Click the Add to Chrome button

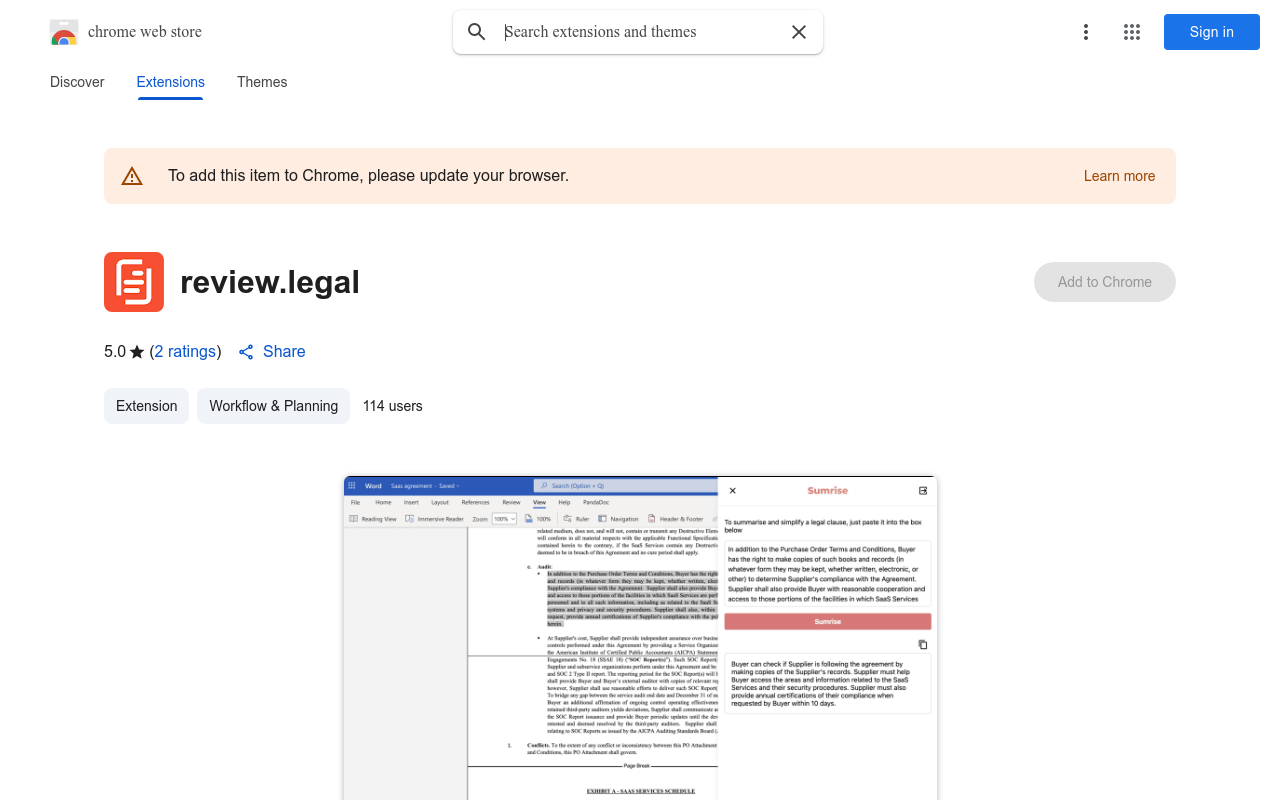click(x=1105, y=282)
